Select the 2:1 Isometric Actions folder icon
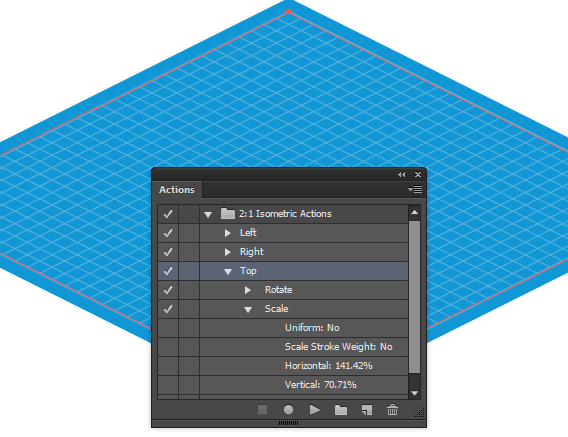The image size is (568, 437). point(228,214)
